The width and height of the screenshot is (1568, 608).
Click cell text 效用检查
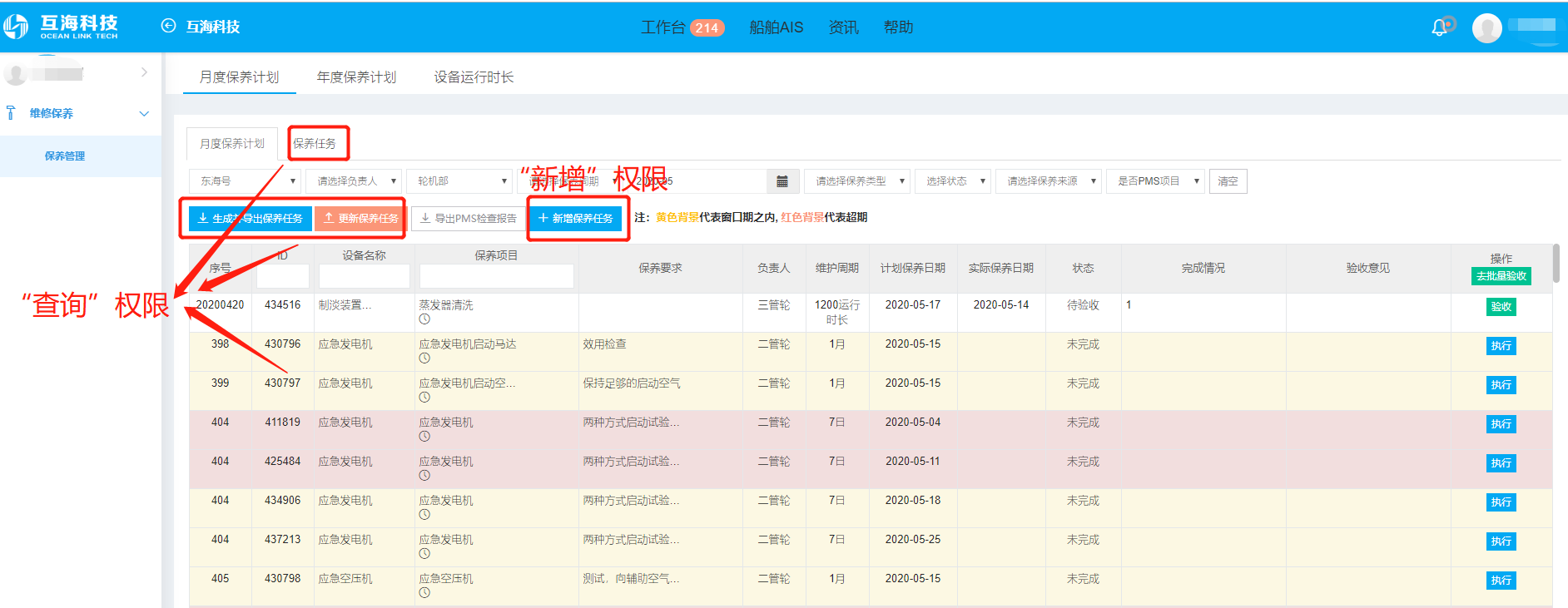[605, 344]
